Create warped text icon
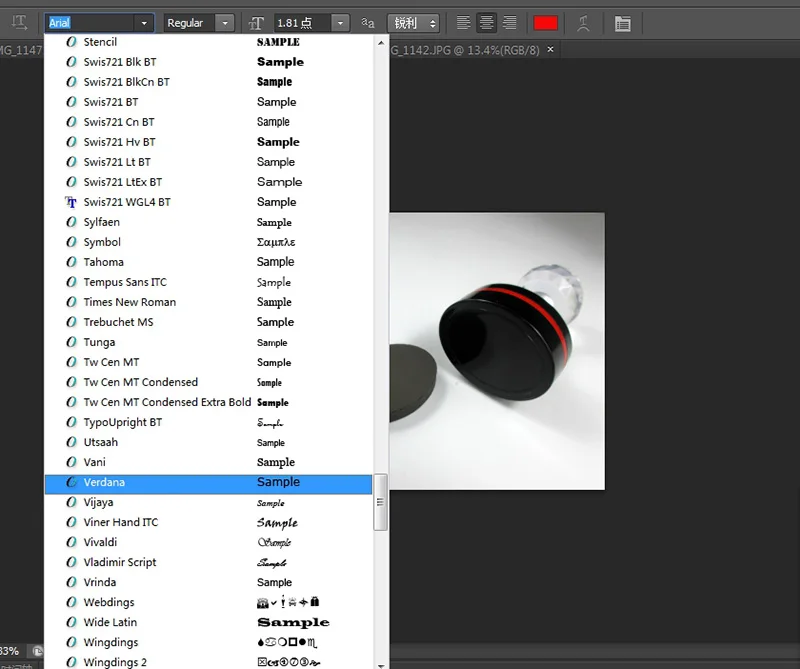The height and width of the screenshot is (669, 800). 583,23
